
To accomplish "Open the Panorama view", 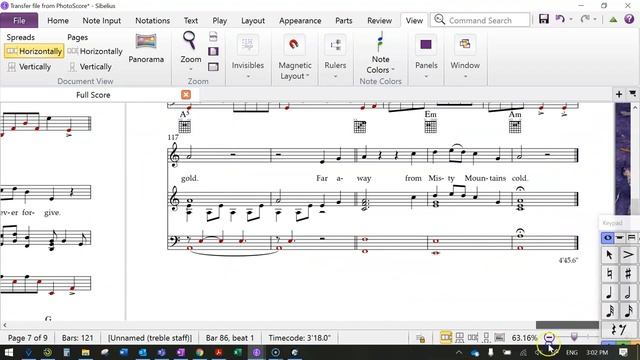I will [x=146, y=48].
